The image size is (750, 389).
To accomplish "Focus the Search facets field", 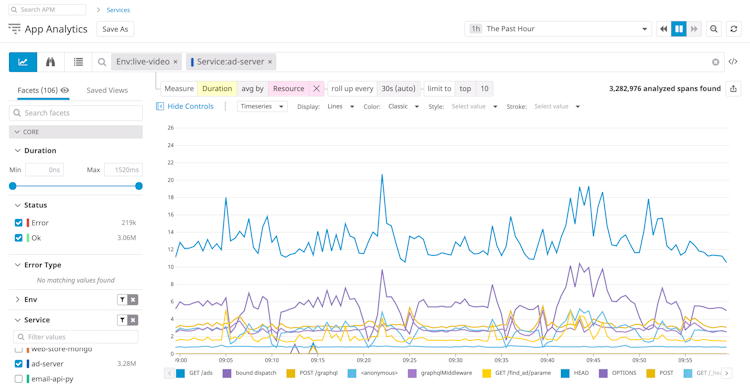I will [x=76, y=113].
